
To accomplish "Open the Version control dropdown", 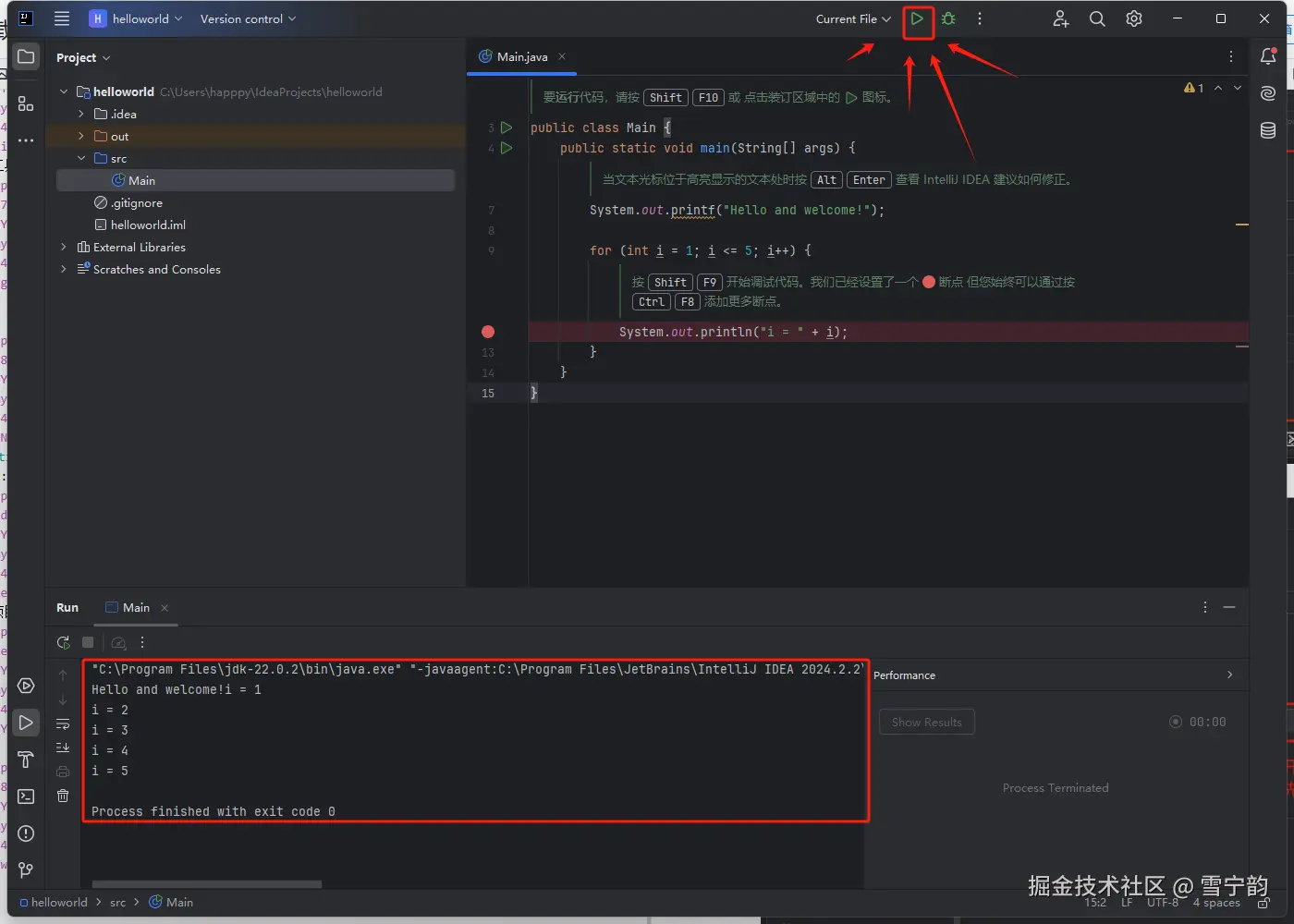I will 248,18.
